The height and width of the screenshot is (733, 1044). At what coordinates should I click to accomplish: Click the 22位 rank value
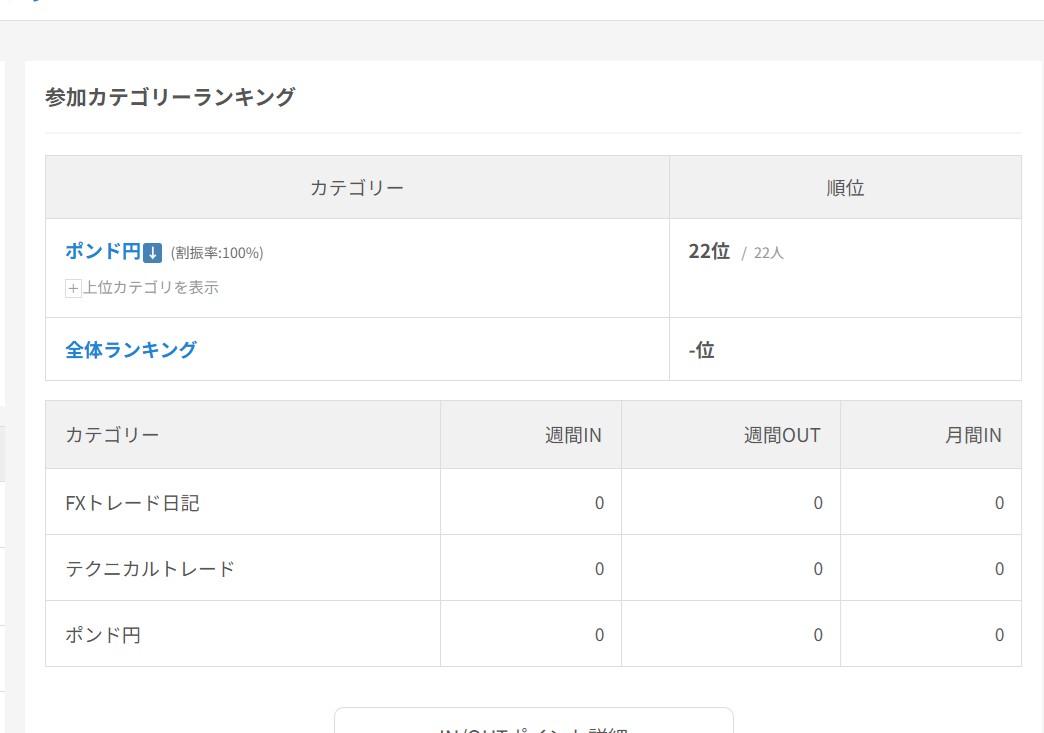point(709,252)
